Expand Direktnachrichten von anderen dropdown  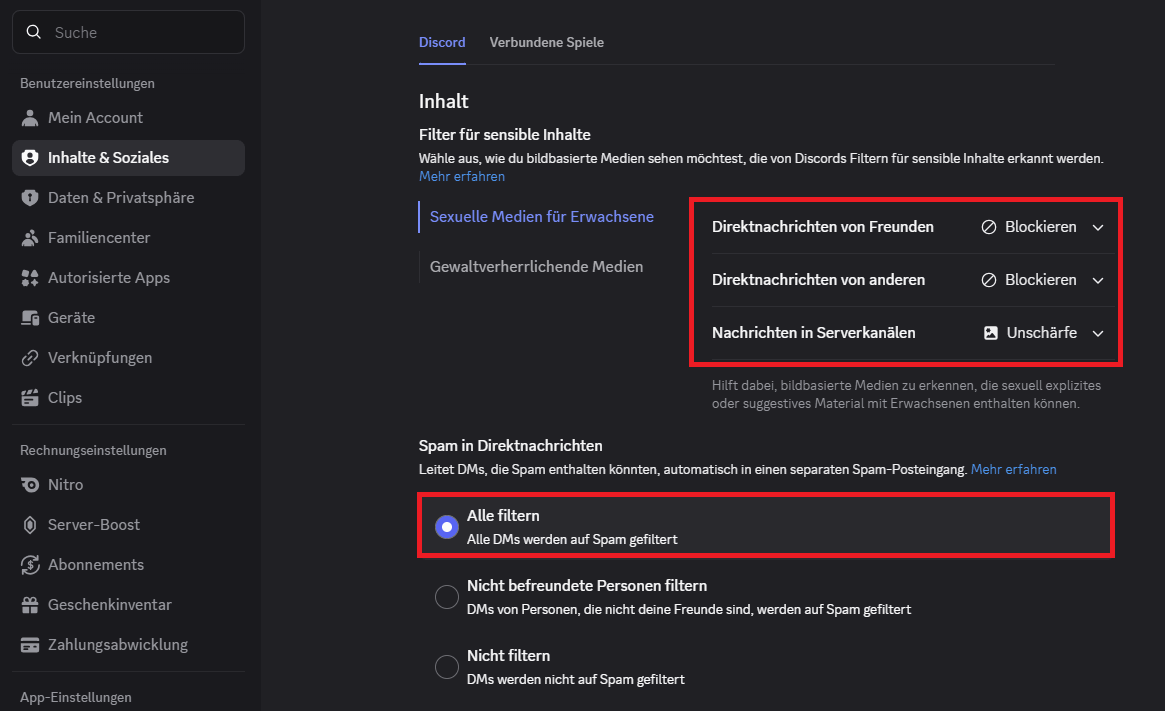coord(1041,280)
